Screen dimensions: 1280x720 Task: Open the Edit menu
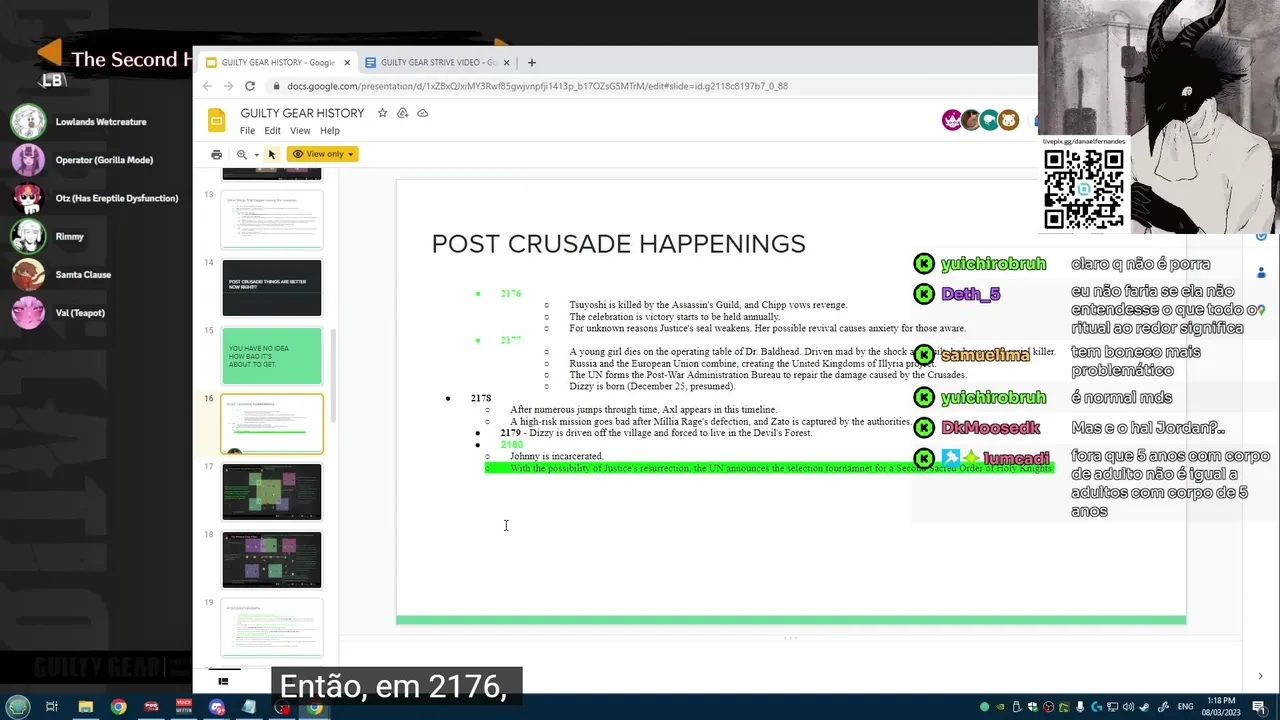(272, 131)
